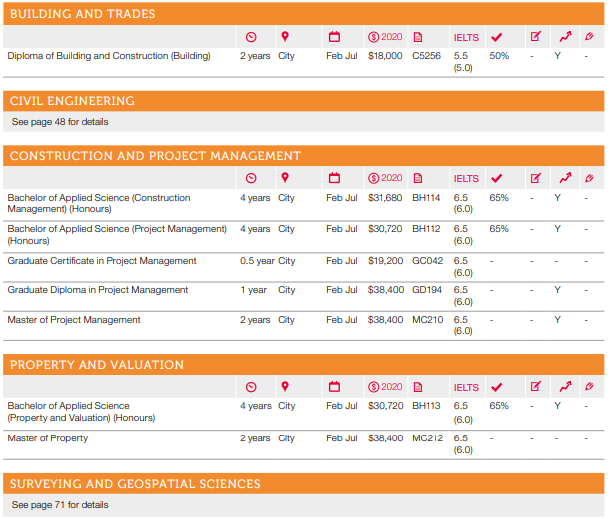Click the "See page 71 for details" text

coord(60,505)
